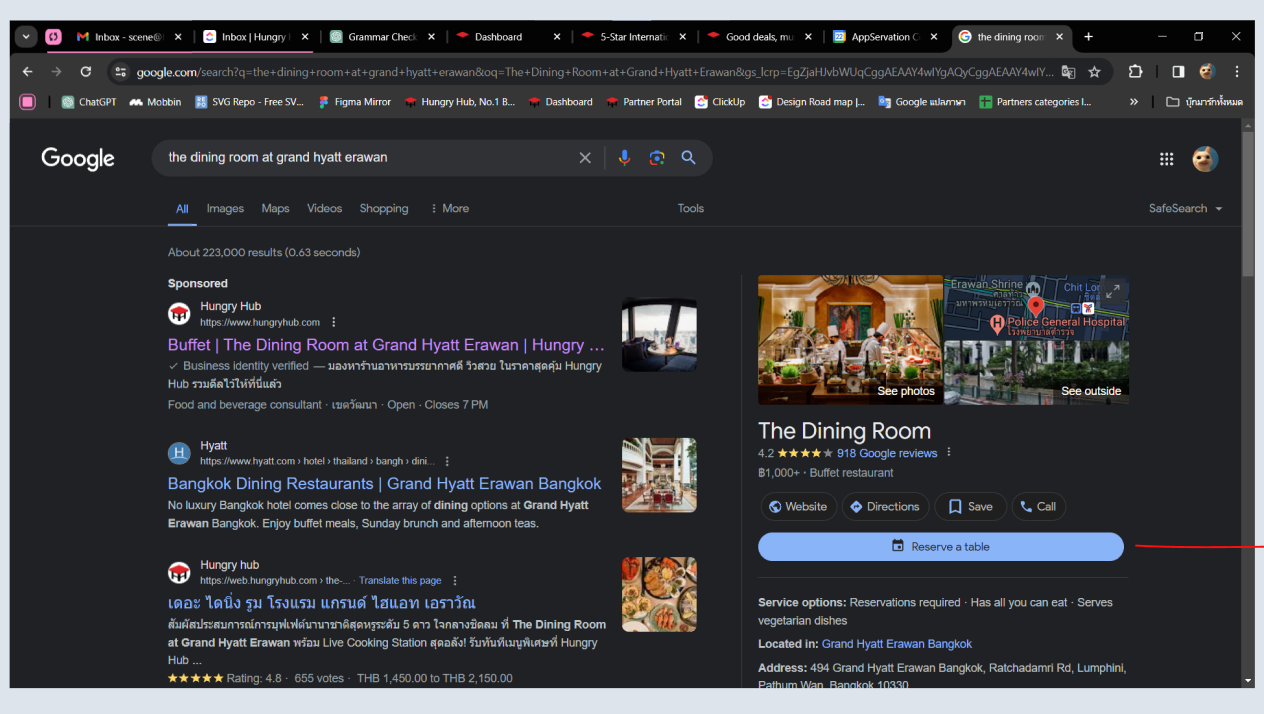Open Google Lens image search icon

pos(657,158)
